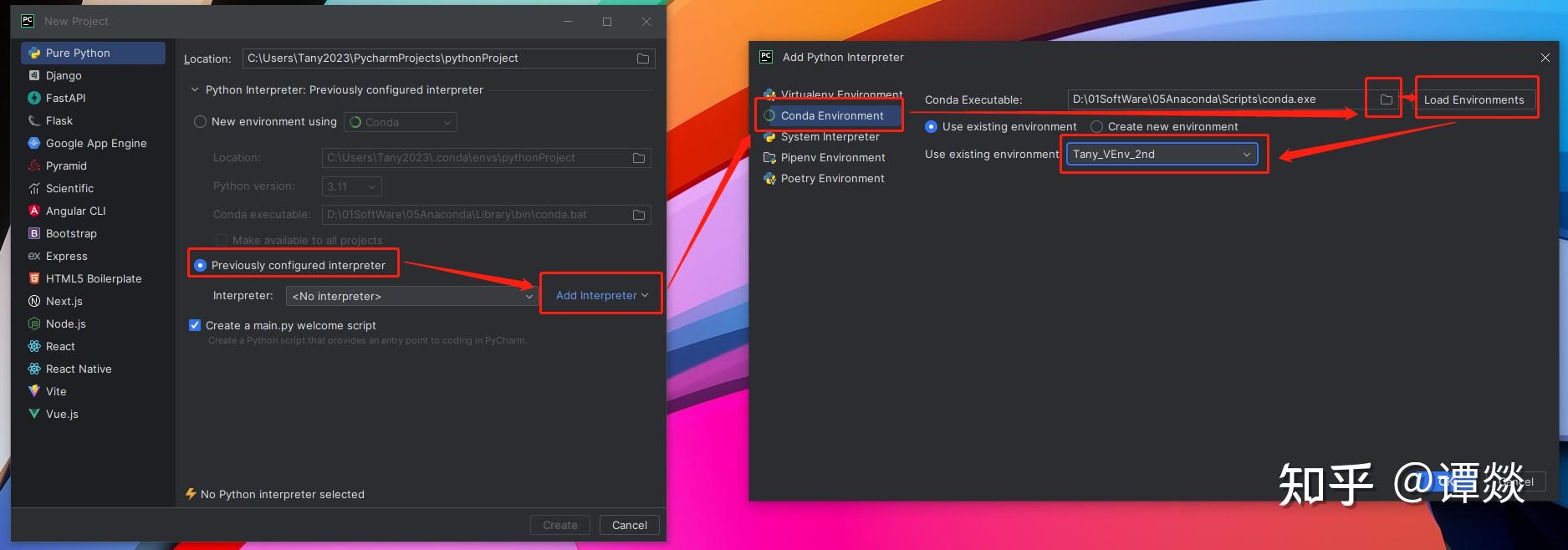Image resolution: width=1568 pixels, height=550 pixels.
Task: Click PyCharm icon in New Project title bar
Action: (x=28, y=21)
